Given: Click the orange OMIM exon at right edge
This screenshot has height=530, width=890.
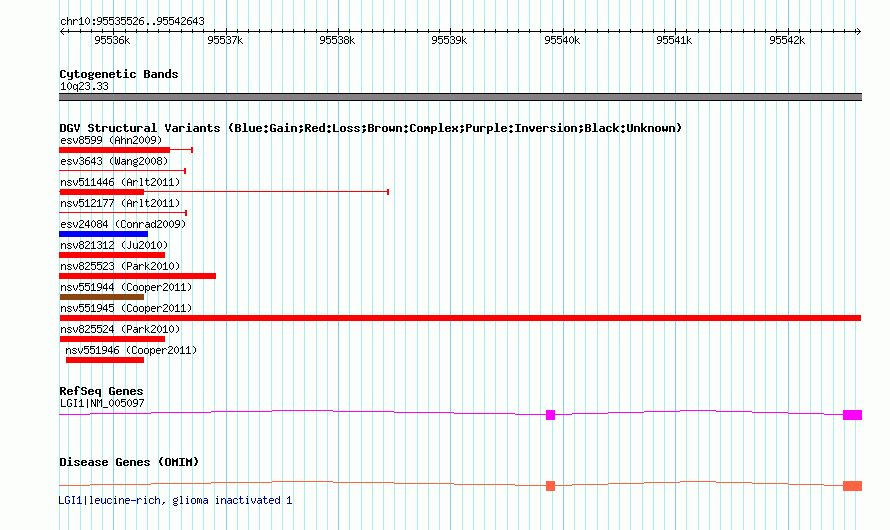Looking at the screenshot, I should click(853, 486).
